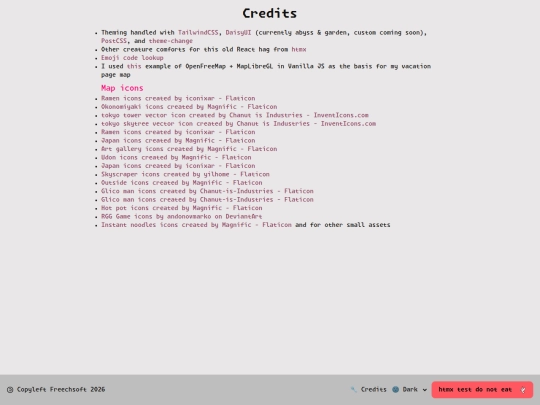Open Skyscraper icons by yilhome link
The height and width of the screenshot is (405, 540).
pyautogui.click(x=185, y=174)
